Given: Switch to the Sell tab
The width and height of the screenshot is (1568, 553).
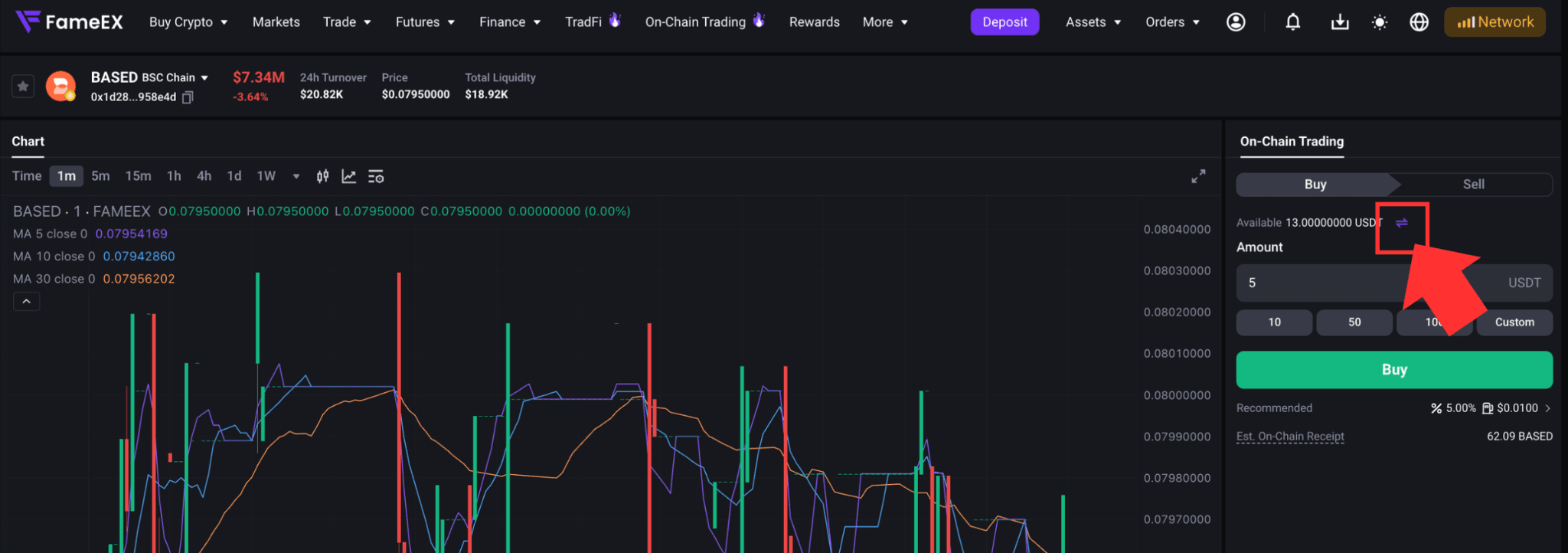Looking at the screenshot, I should point(1474,185).
